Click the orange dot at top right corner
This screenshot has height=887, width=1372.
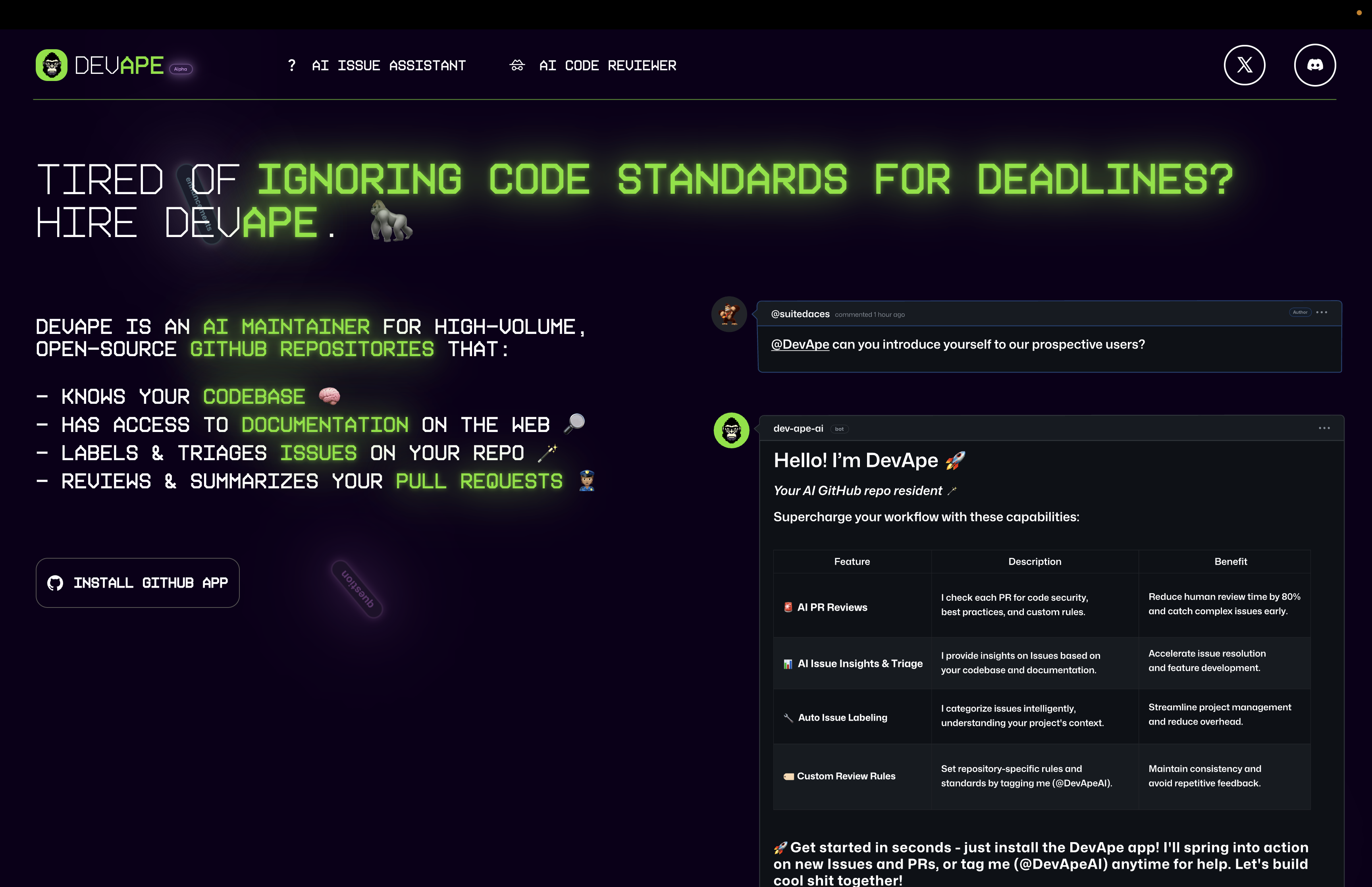(x=1360, y=12)
